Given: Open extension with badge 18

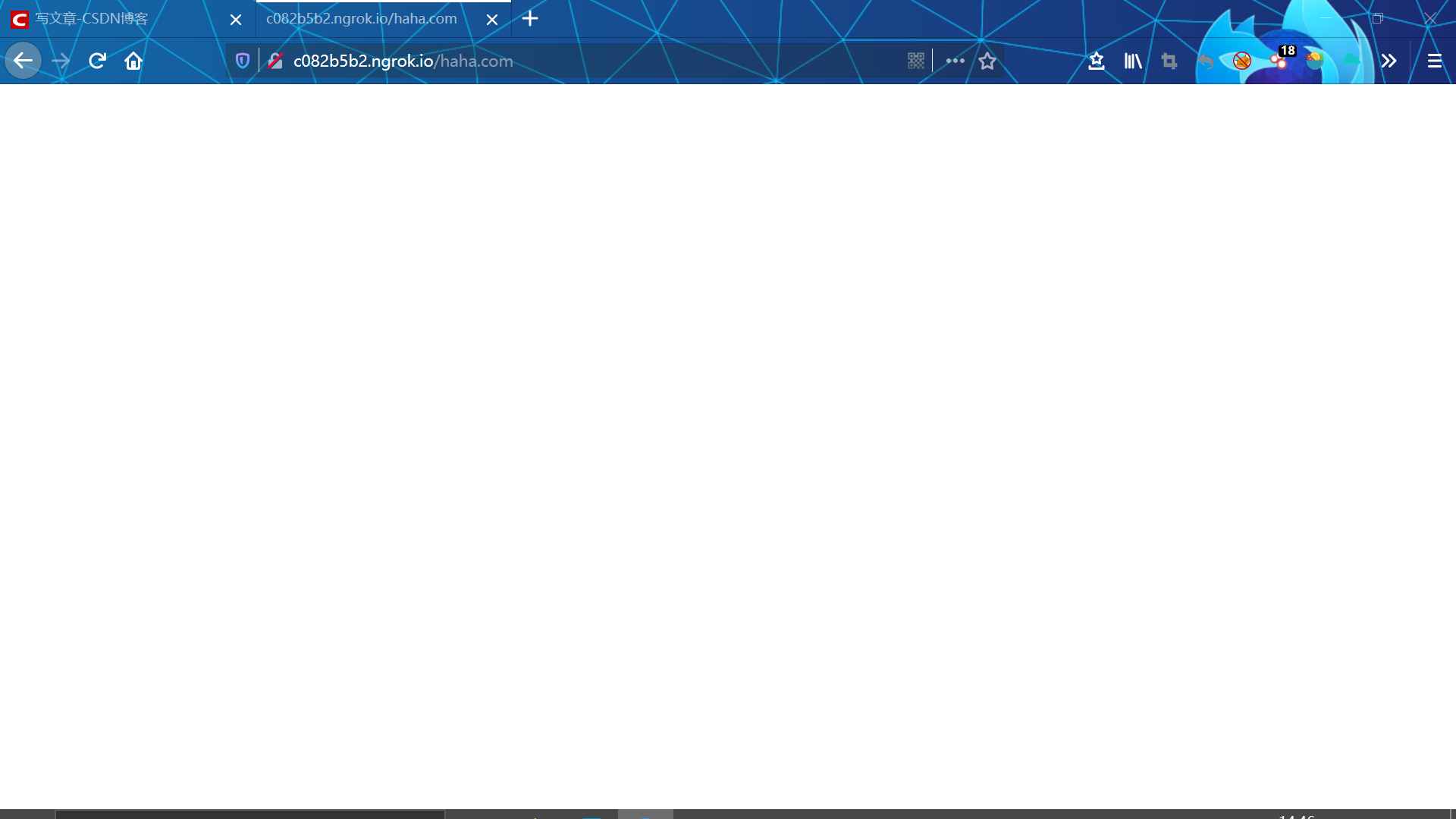Looking at the screenshot, I should 1279,61.
